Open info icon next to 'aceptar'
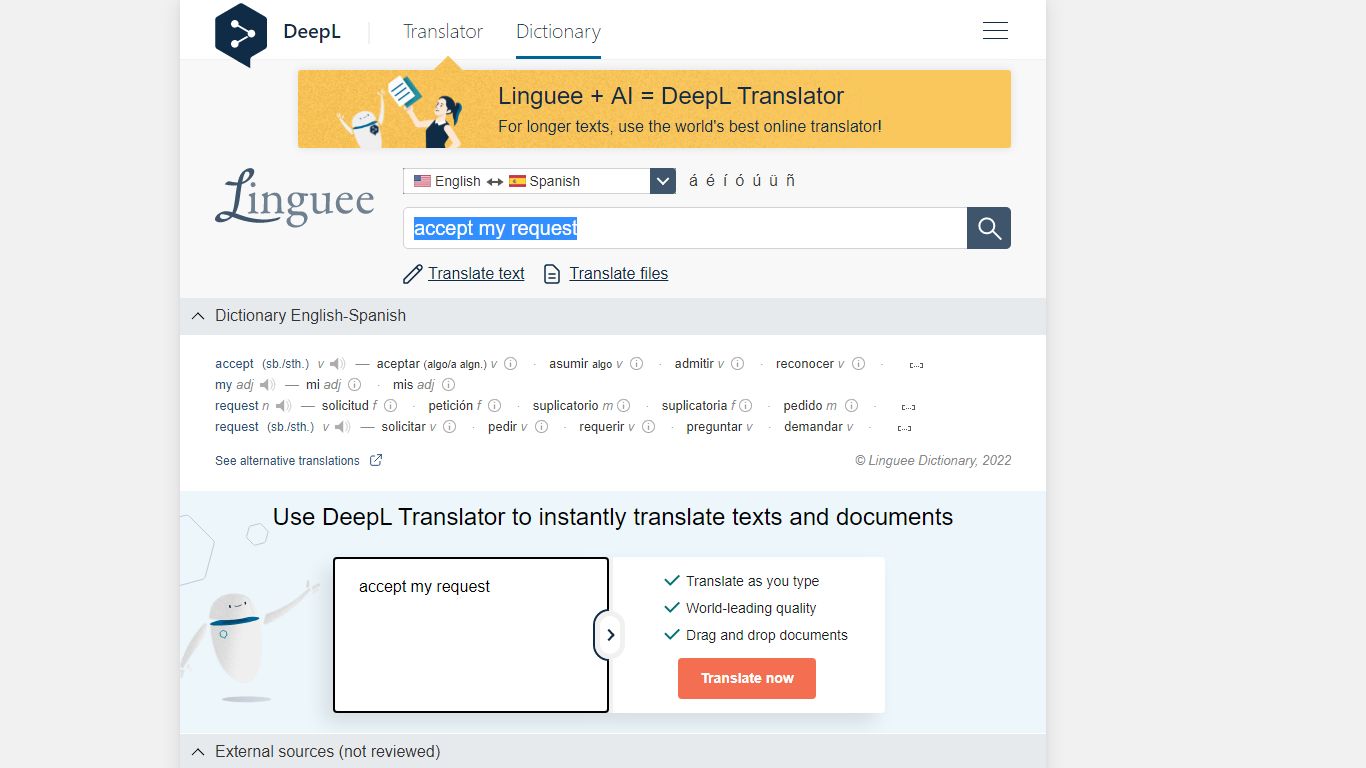This screenshot has height=768, width=1366. click(510, 364)
